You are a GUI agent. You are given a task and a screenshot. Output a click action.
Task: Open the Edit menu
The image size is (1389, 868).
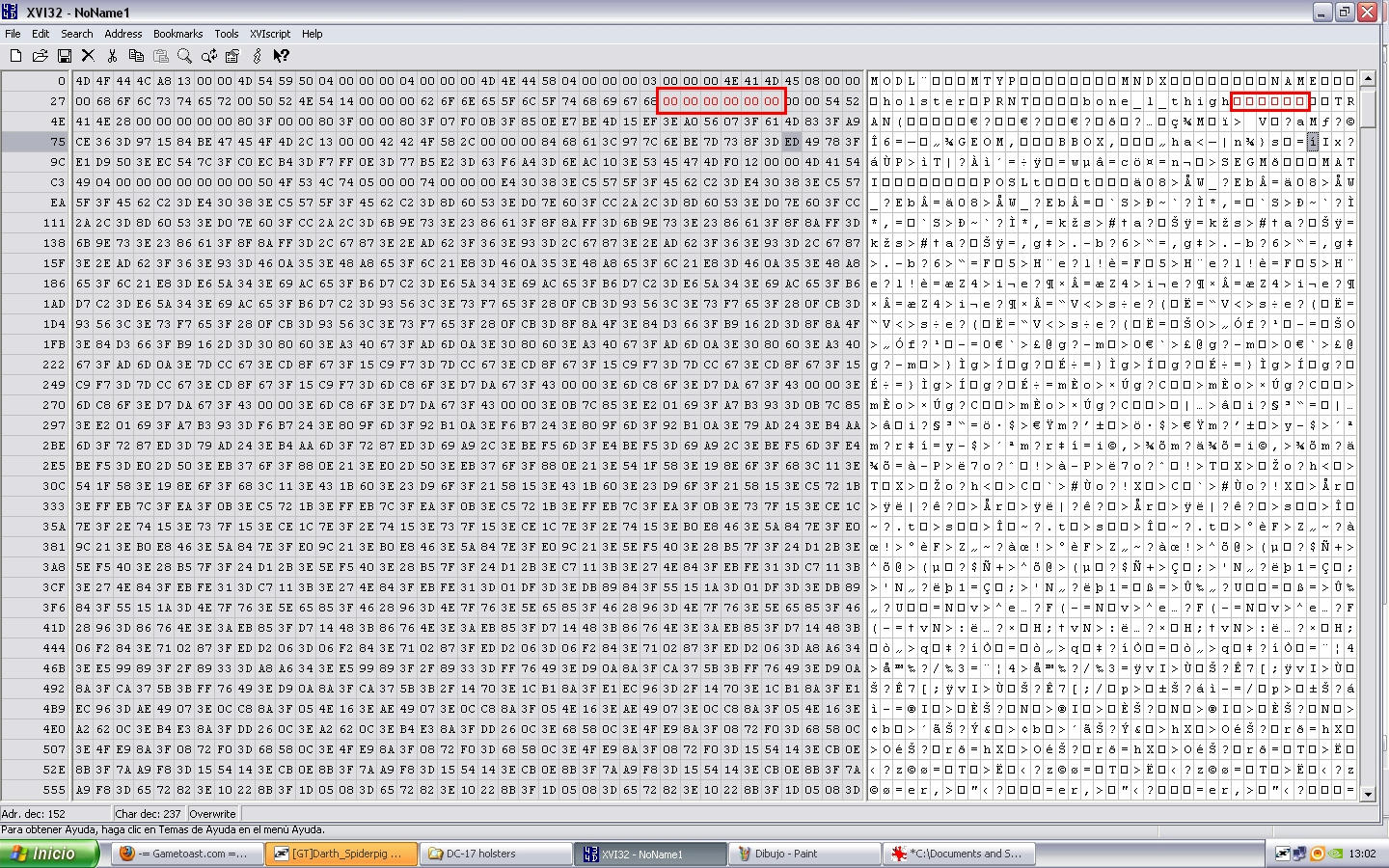pos(41,34)
